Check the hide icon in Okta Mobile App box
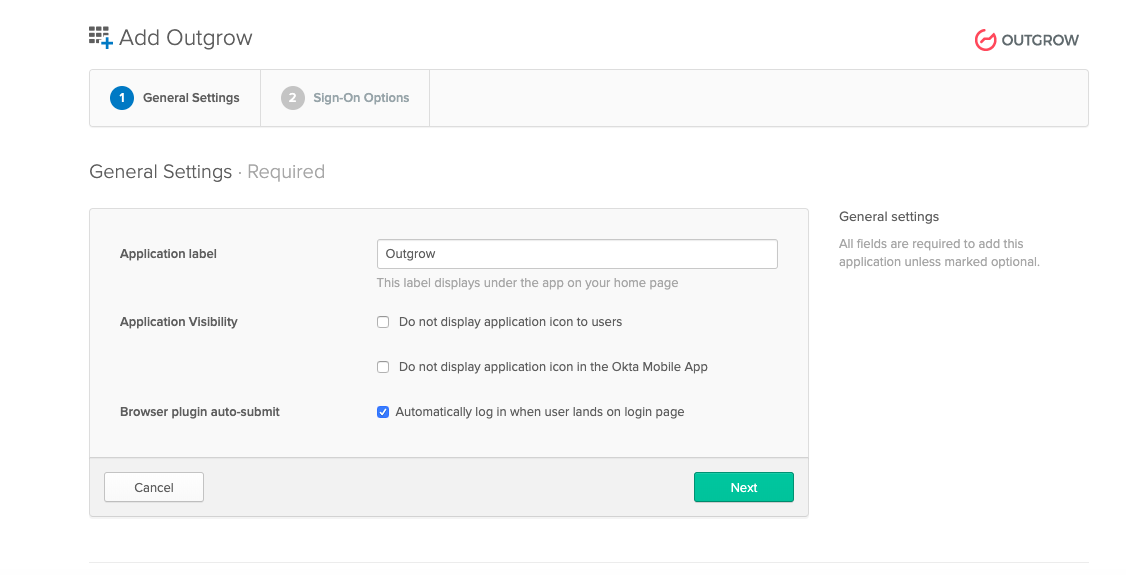The width and height of the screenshot is (1126, 575). [383, 367]
